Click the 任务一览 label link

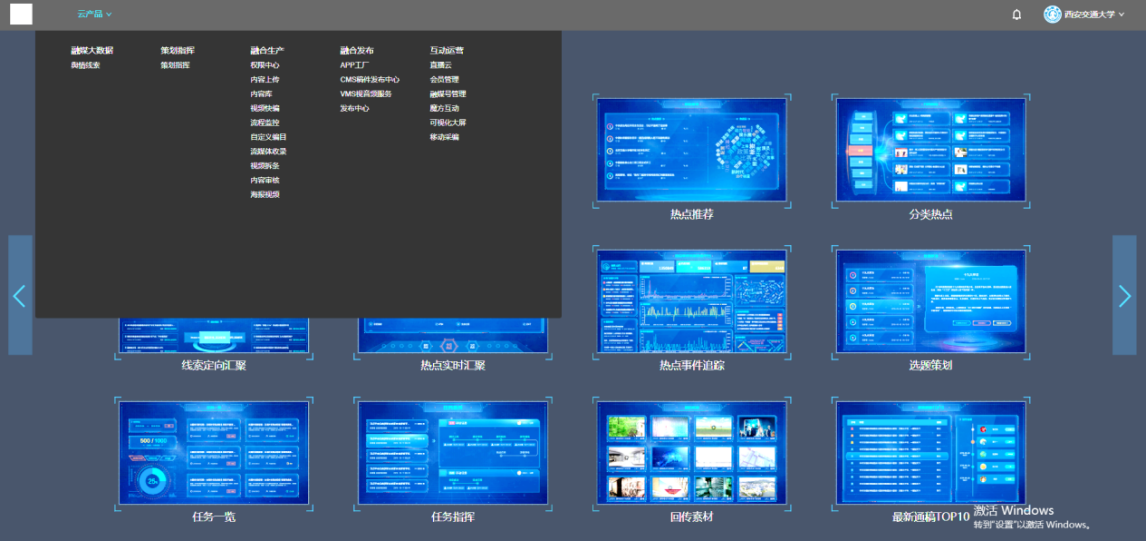tap(214, 517)
